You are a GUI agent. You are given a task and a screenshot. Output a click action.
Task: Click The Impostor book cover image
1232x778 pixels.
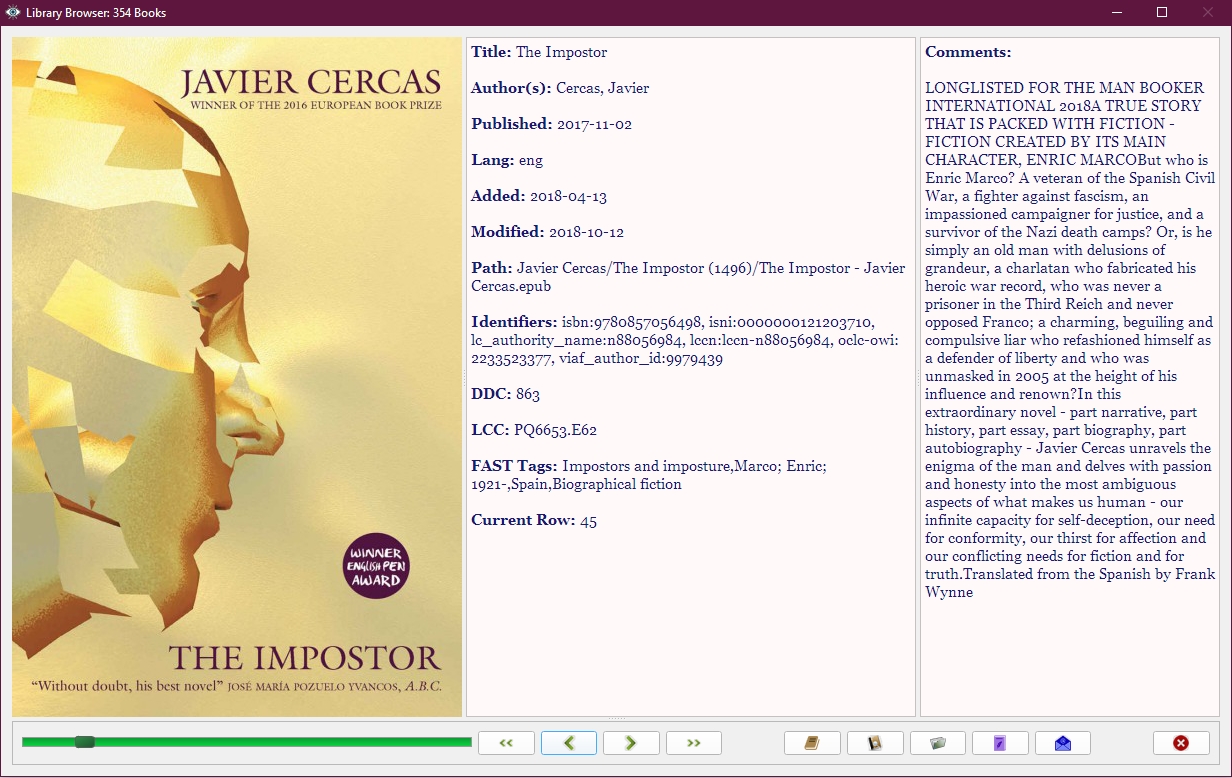click(x=237, y=377)
